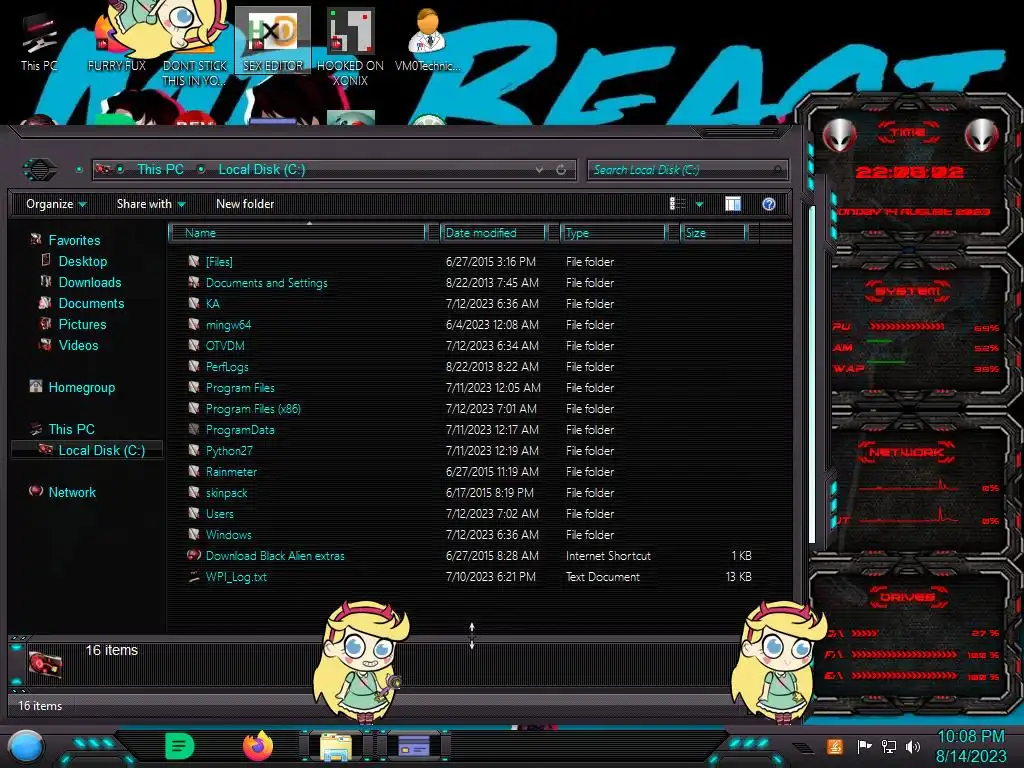Select Desktop in the navigation pane
Screen dimensions: 1024x768
pyautogui.click(x=82, y=261)
